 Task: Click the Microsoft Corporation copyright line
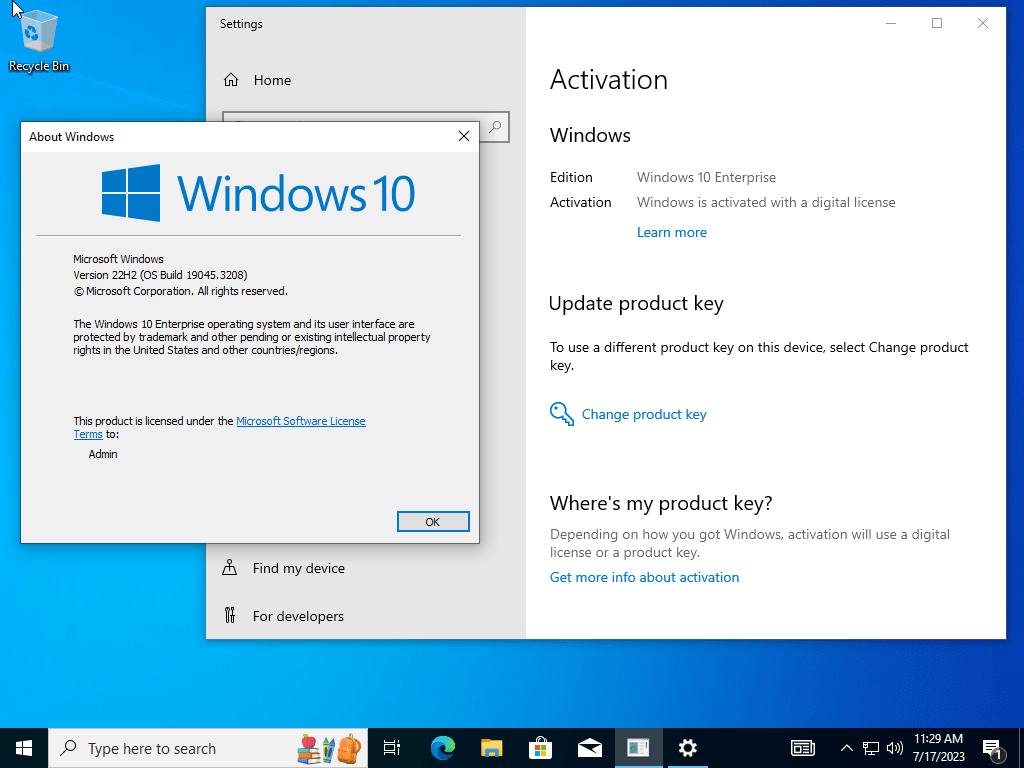(180, 291)
